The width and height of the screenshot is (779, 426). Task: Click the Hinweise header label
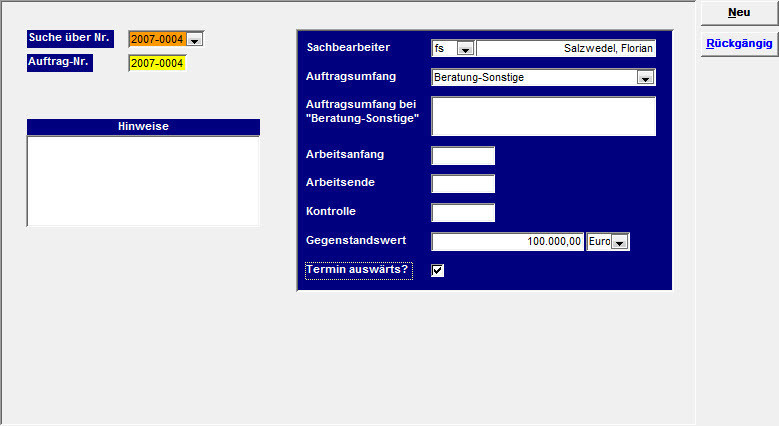(143, 127)
